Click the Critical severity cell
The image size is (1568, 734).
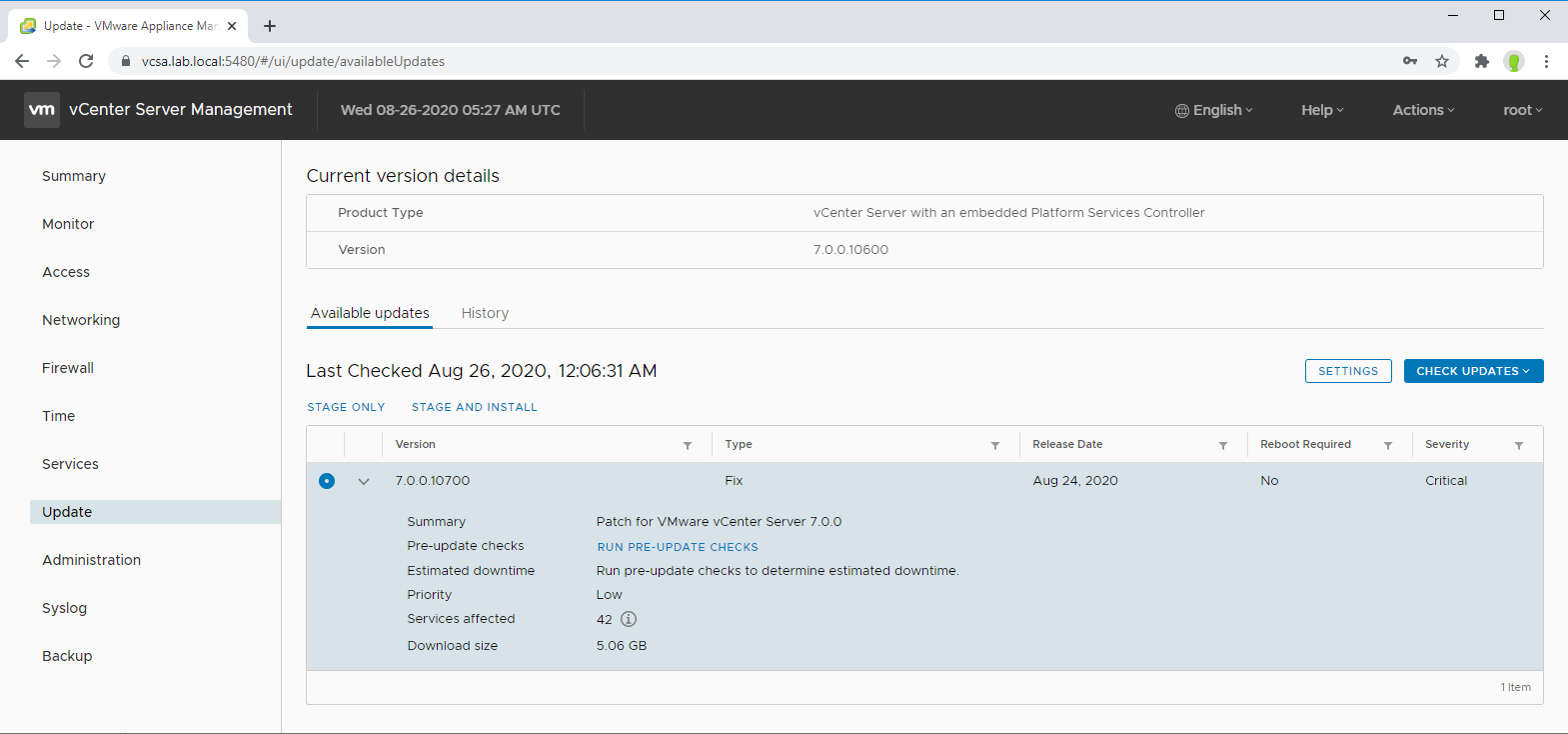coord(1446,481)
